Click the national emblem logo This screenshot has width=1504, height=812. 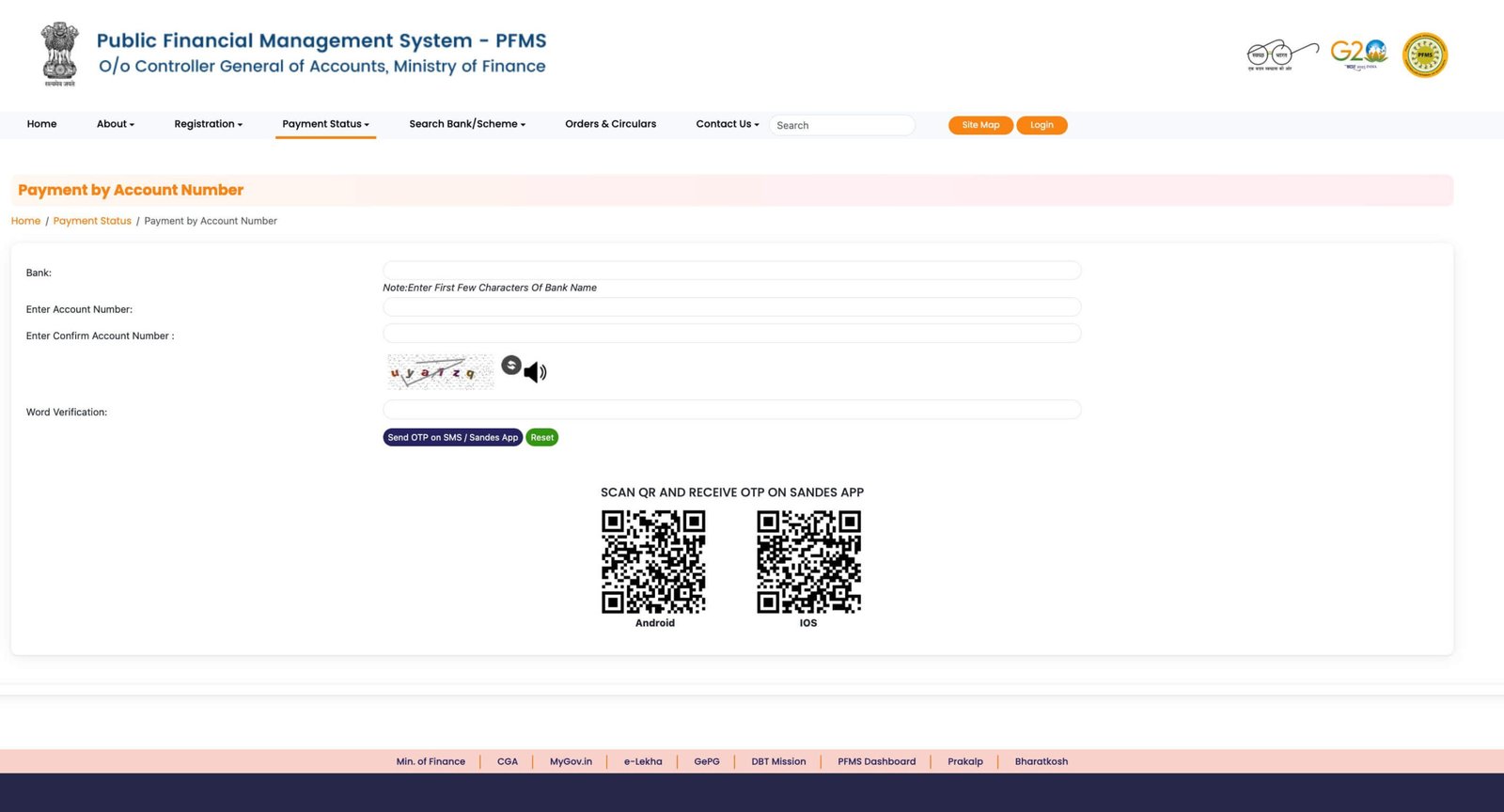pyautogui.click(x=59, y=55)
